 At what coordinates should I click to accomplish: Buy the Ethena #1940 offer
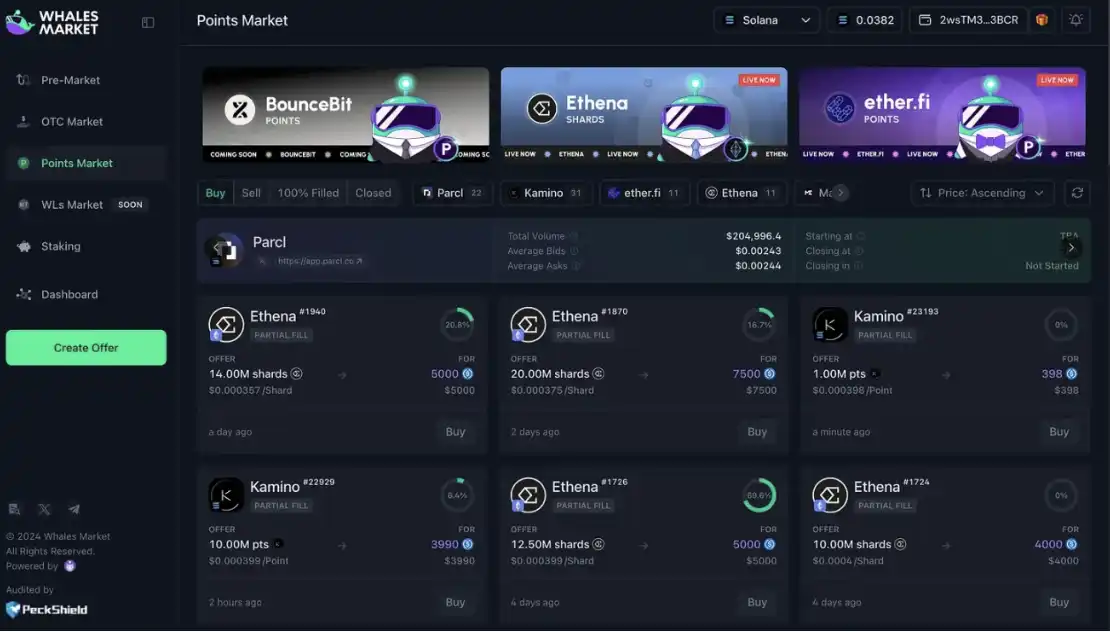click(x=455, y=432)
